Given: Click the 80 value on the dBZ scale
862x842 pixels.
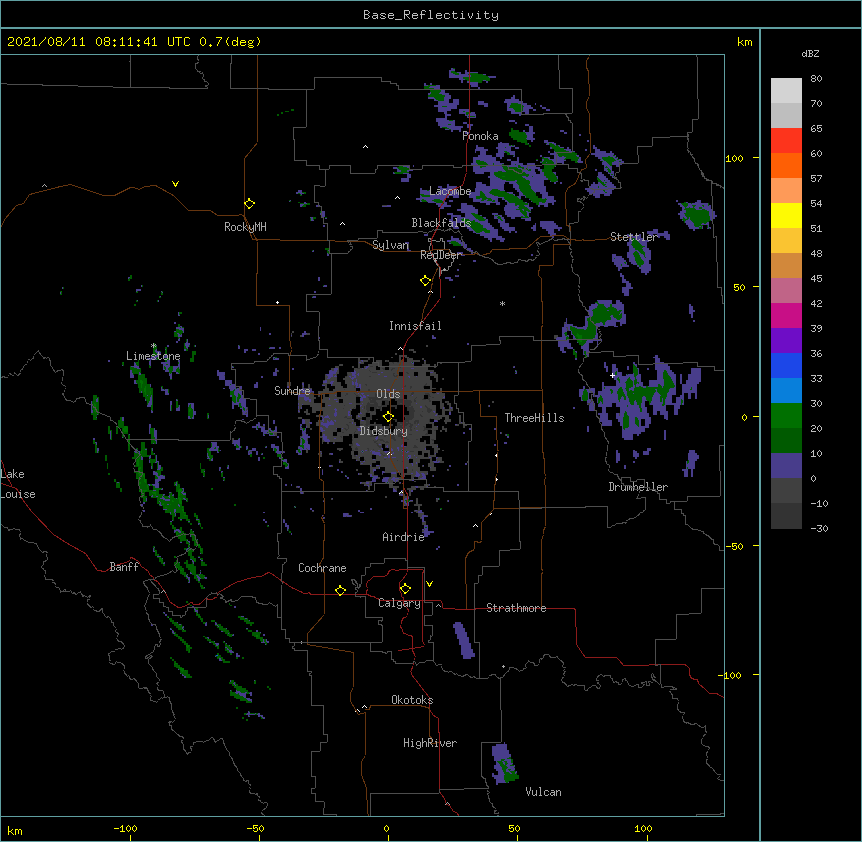Looking at the screenshot, I should click(816, 79).
